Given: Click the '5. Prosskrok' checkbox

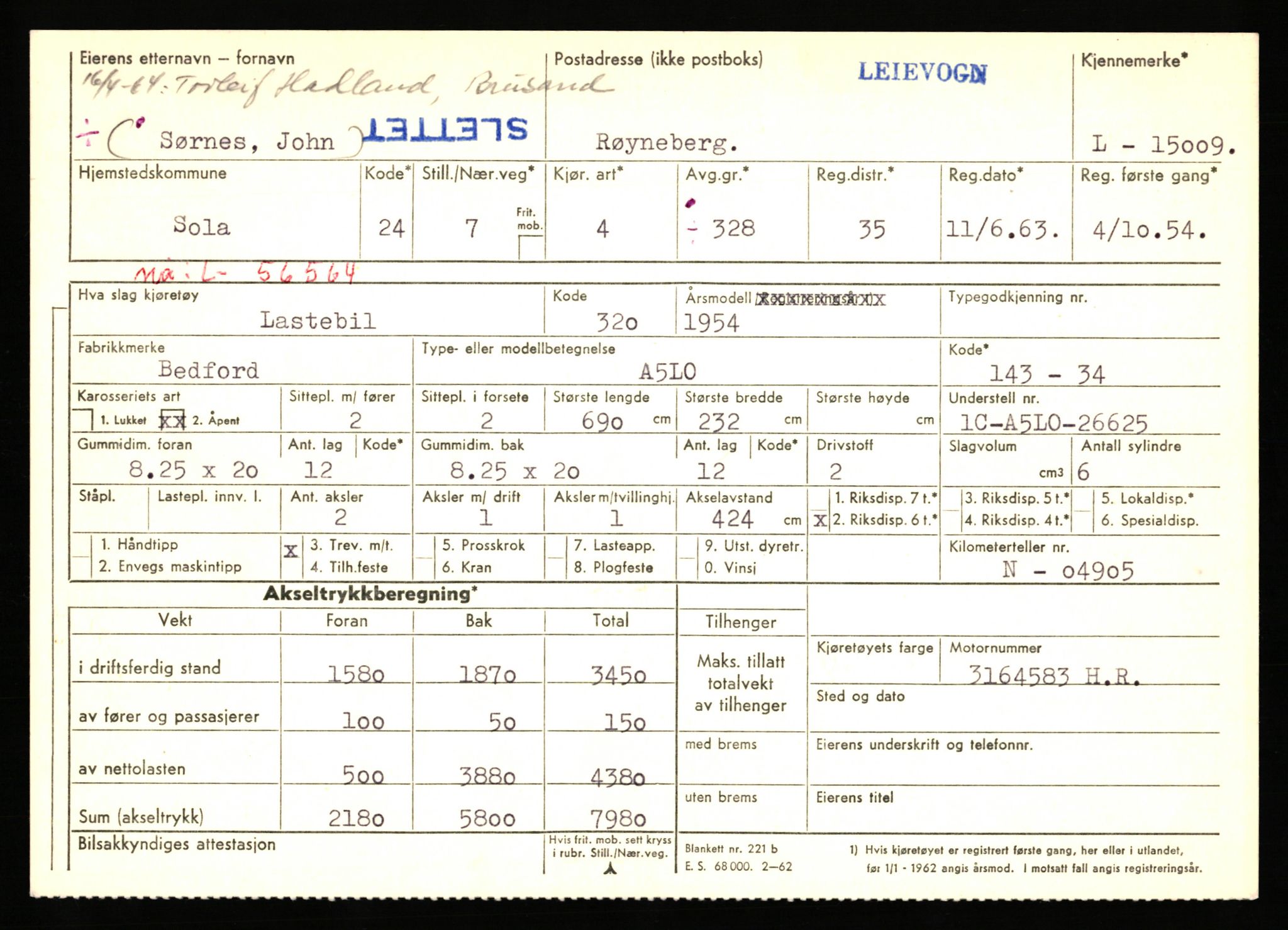Looking at the screenshot, I should (425, 546).
